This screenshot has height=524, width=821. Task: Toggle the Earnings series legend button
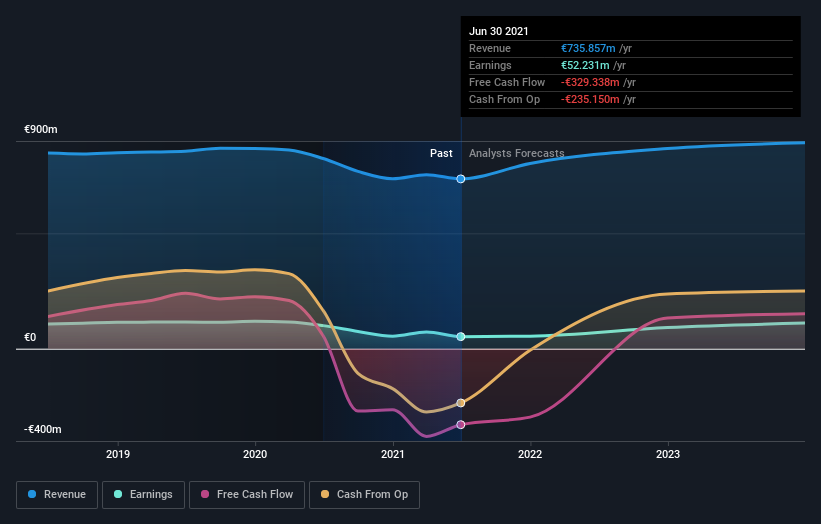143,495
